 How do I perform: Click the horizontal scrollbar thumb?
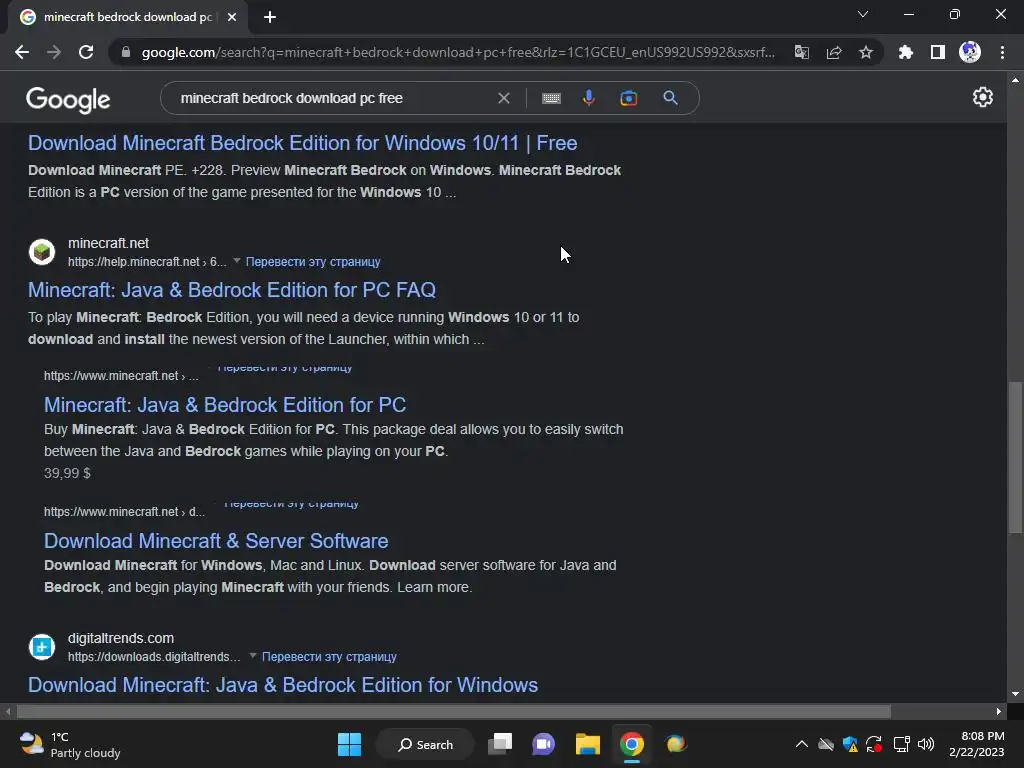pyautogui.click(x=454, y=711)
